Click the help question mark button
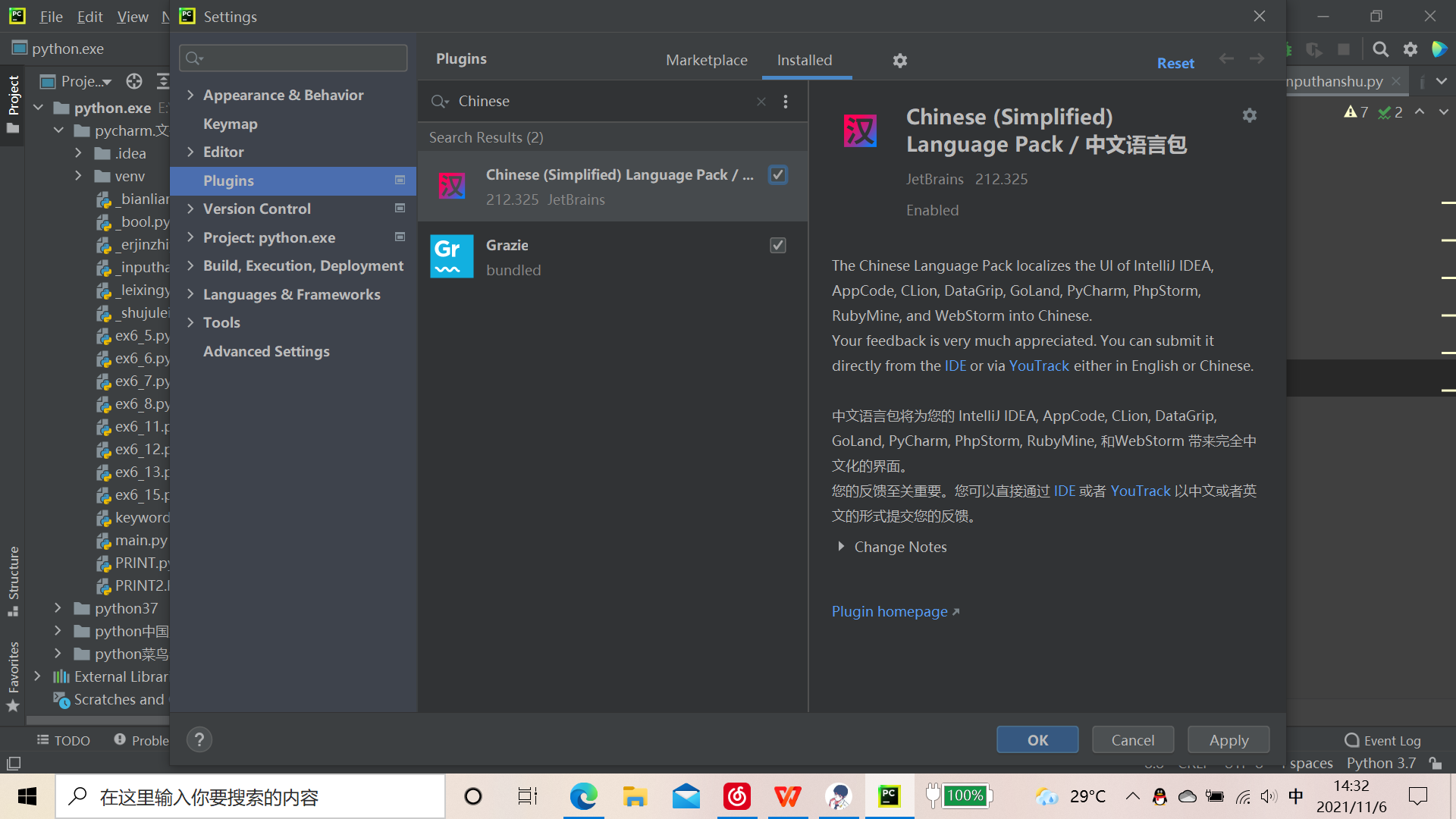The width and height of the screenshot is (1456, 819). click(x=199, y=739)
